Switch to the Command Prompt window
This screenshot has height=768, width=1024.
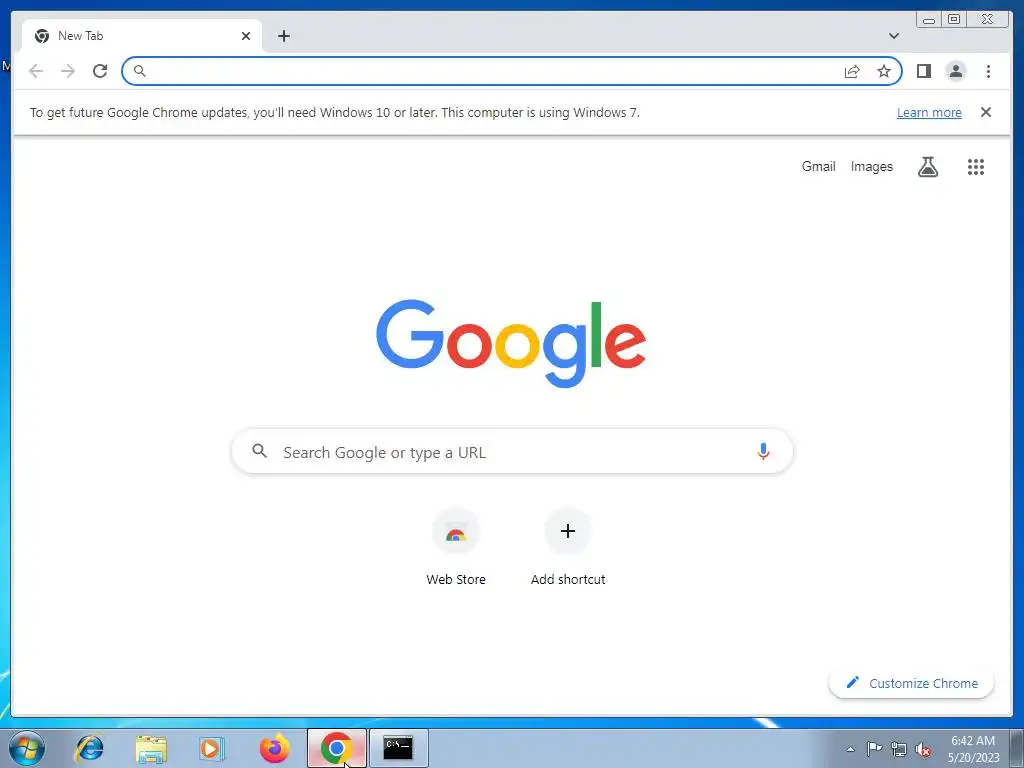tap(398, 748)
